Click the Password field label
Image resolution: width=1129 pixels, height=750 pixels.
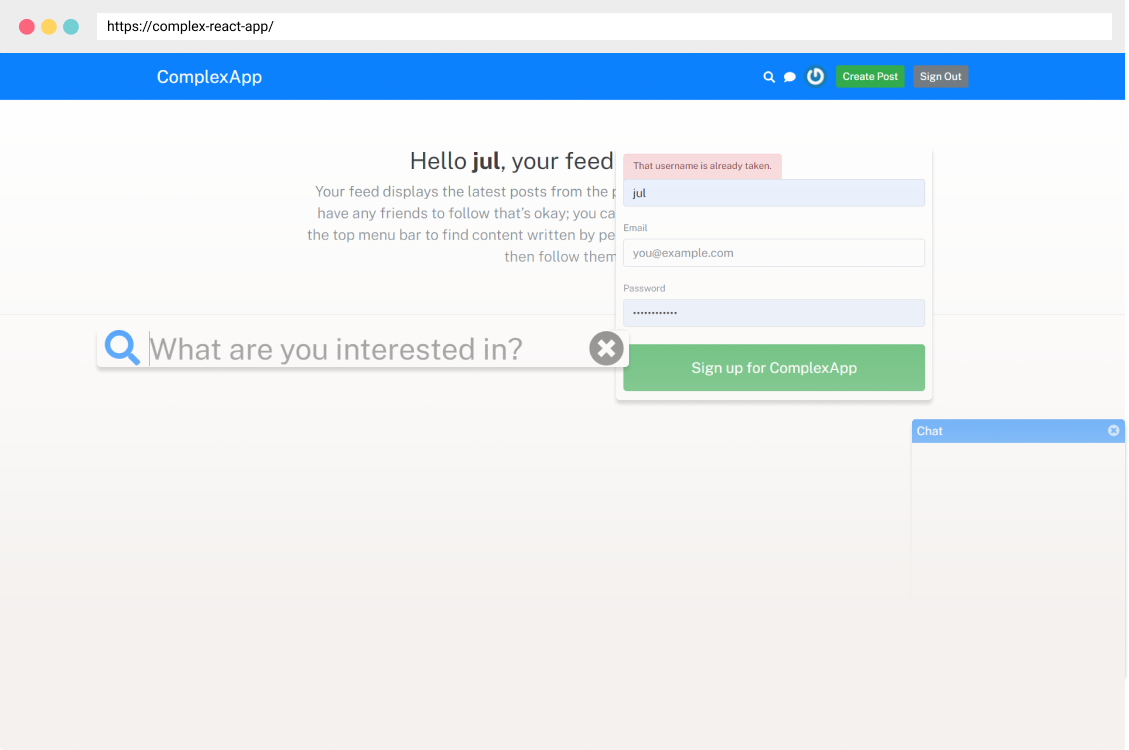(x=644, y=288)
